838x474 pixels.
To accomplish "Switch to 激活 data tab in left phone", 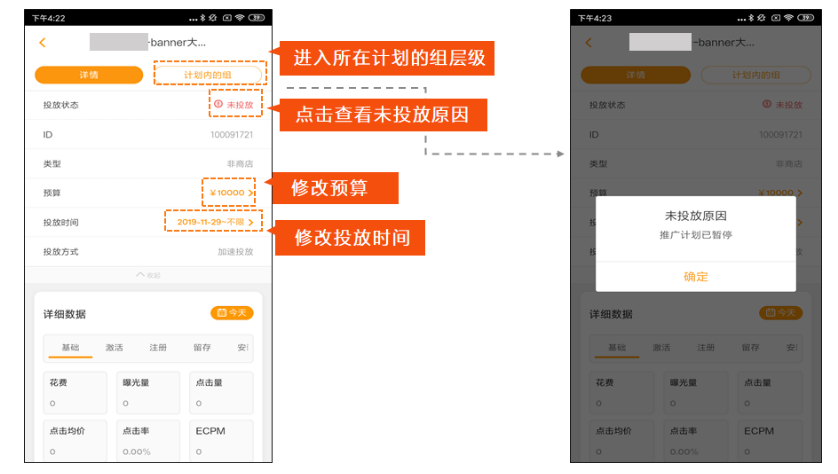I will (x=114, y=347).
